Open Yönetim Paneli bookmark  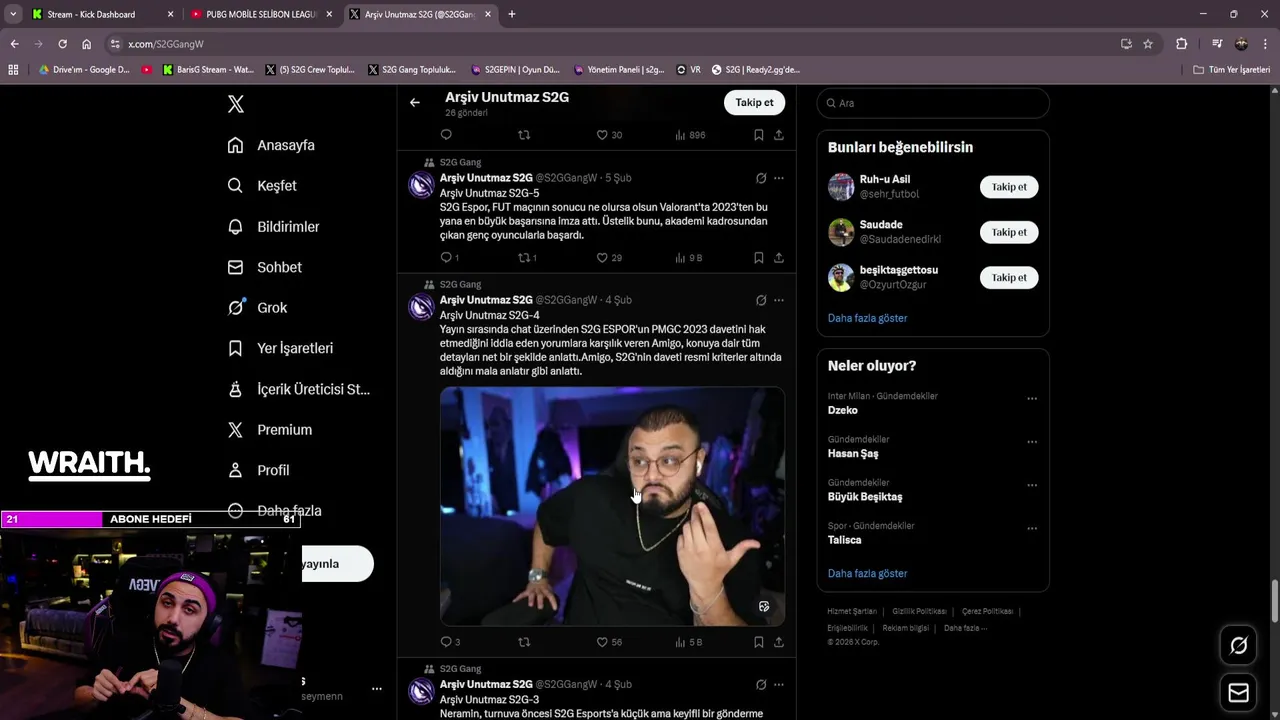tap(619, 70)
